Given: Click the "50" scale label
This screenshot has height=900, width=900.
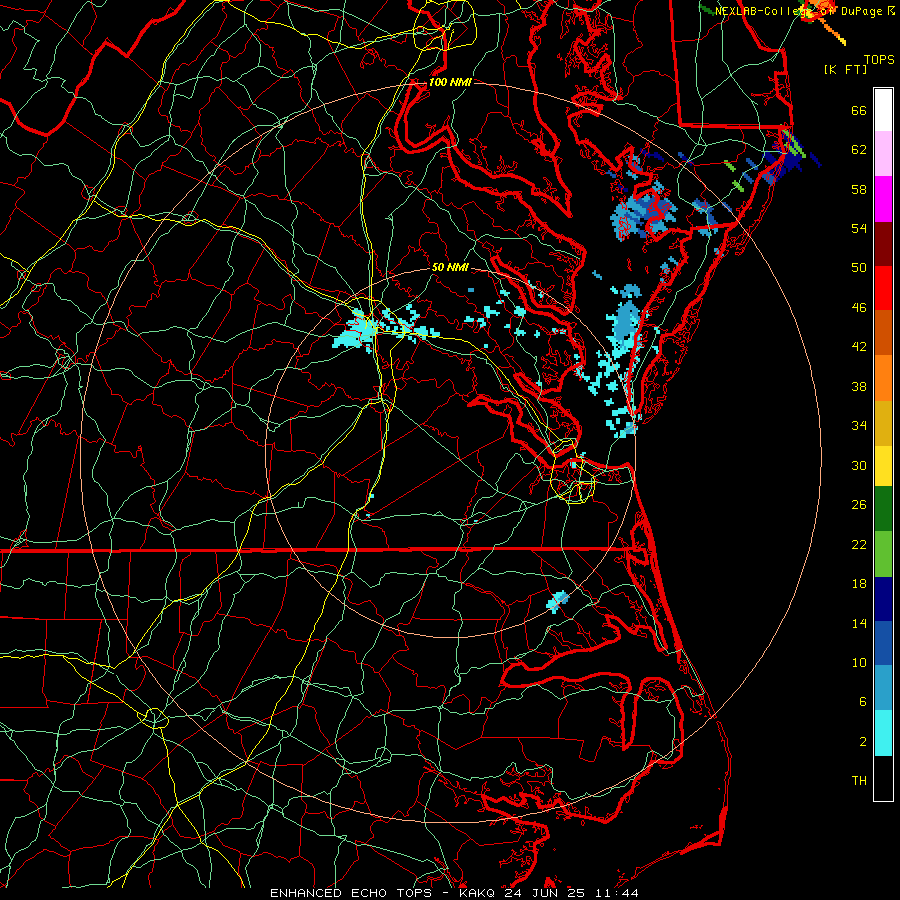Looking at the screenshot, I should pyautogui.click(x=859, y=268).
